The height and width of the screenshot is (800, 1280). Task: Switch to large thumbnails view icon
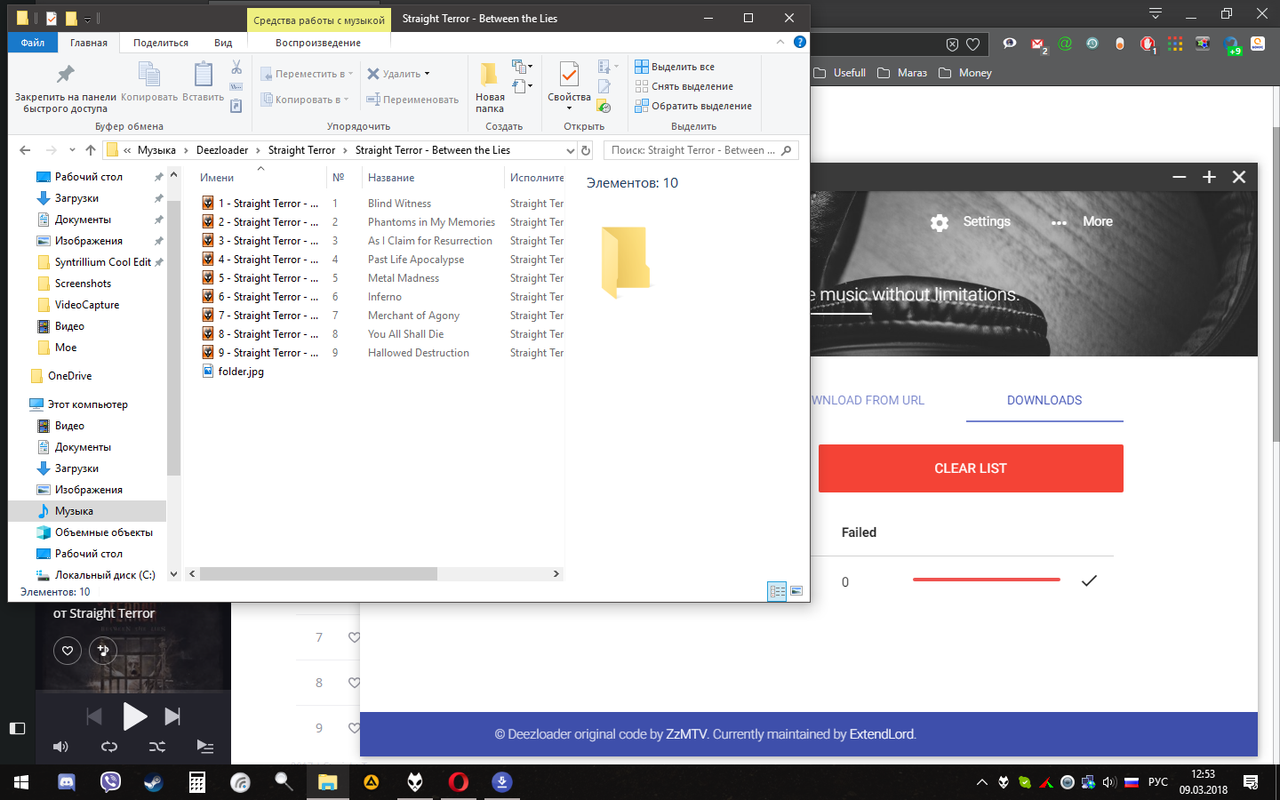(797, 591)
